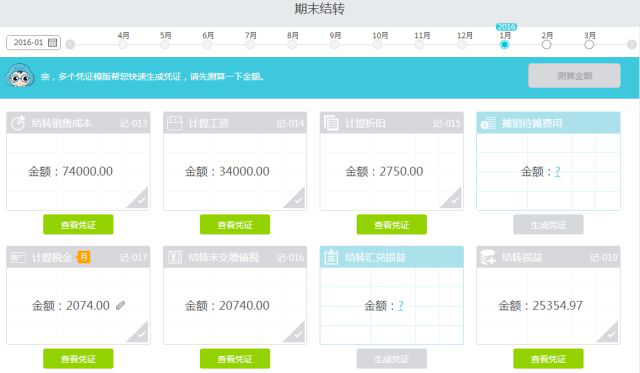Image resolution: width=640 pixels, height=373 pixels.
Task: Click the orange 月 badge on 计提税金
Action: coord(84,257)
